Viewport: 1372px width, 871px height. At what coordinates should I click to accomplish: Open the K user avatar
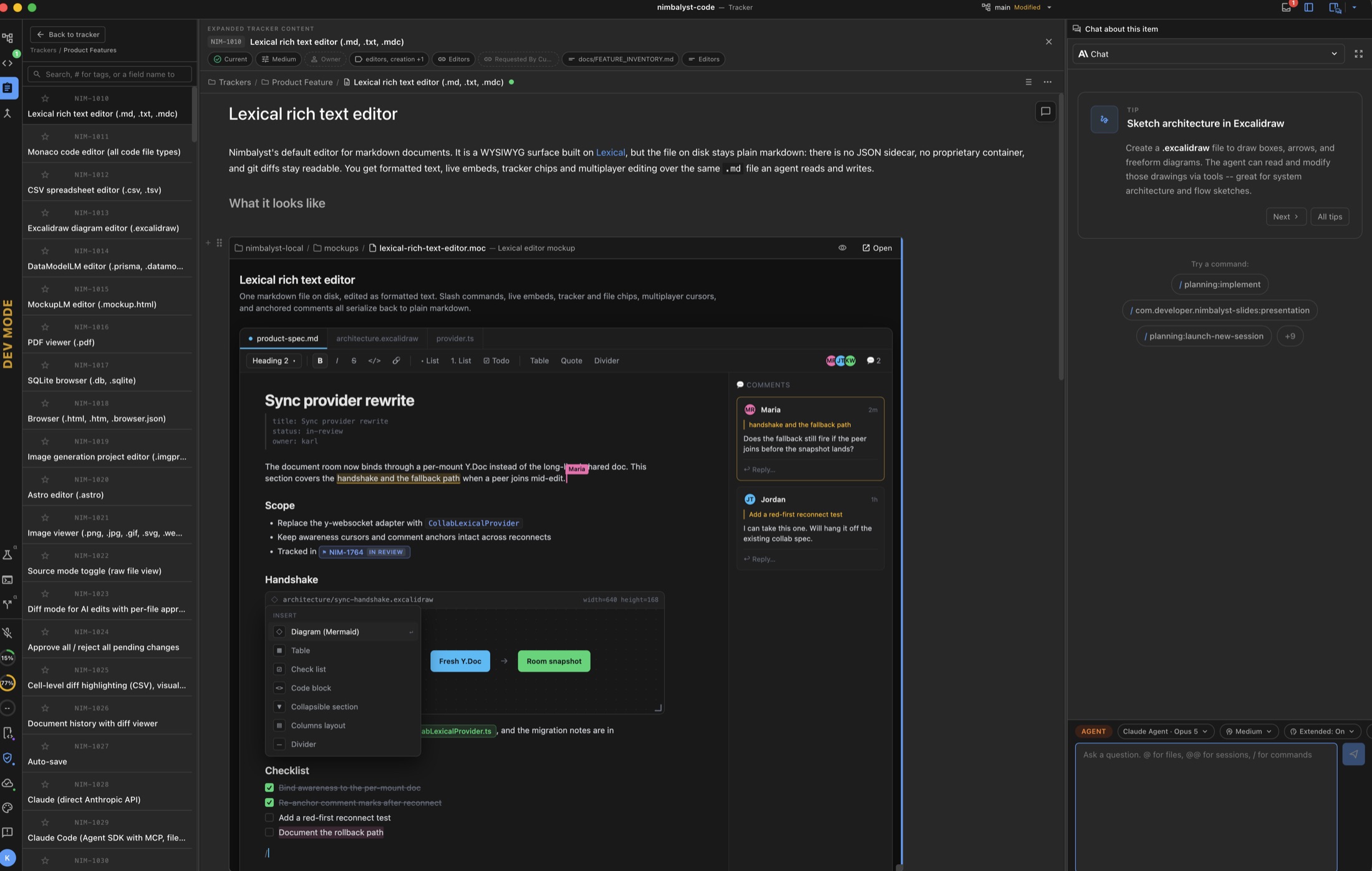point(7,857)
